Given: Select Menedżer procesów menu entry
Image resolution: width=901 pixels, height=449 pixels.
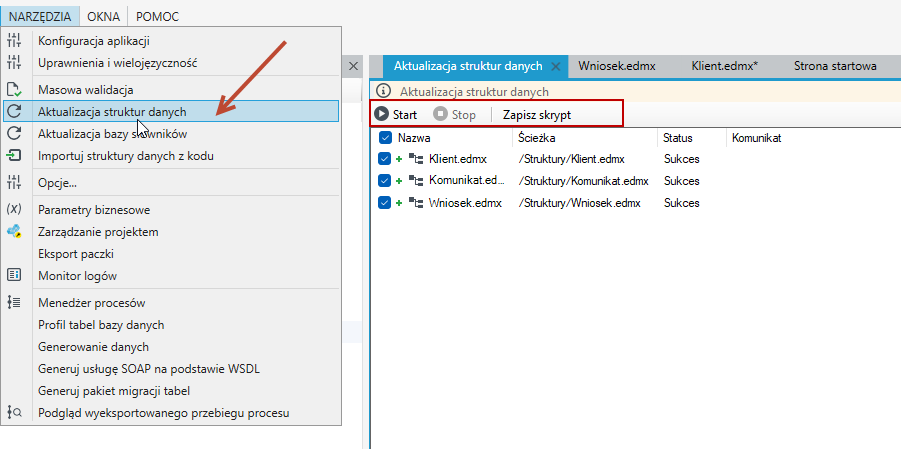Looking at the screenshot, I should [171, 302].
